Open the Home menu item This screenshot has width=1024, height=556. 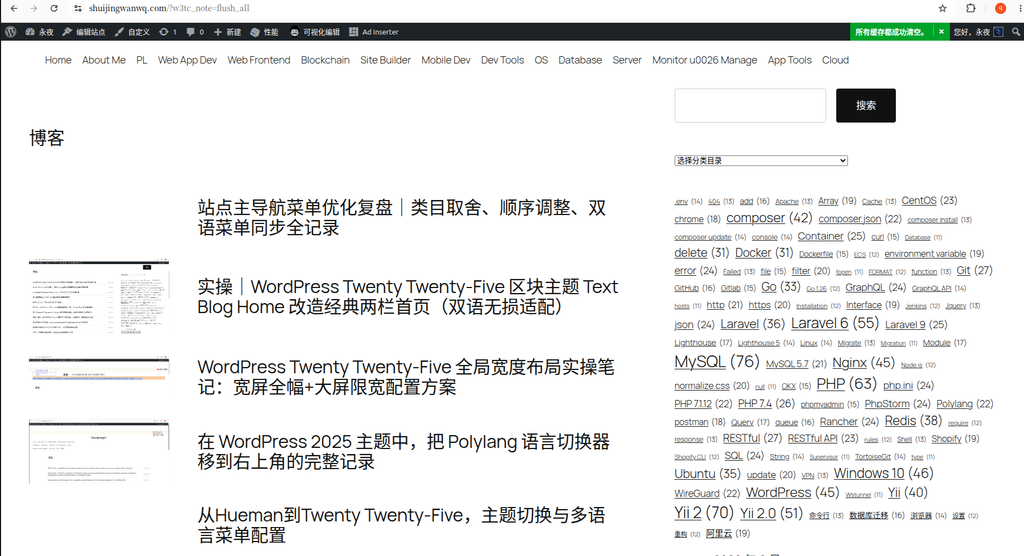pyautogui.click(x=58, y=60)
